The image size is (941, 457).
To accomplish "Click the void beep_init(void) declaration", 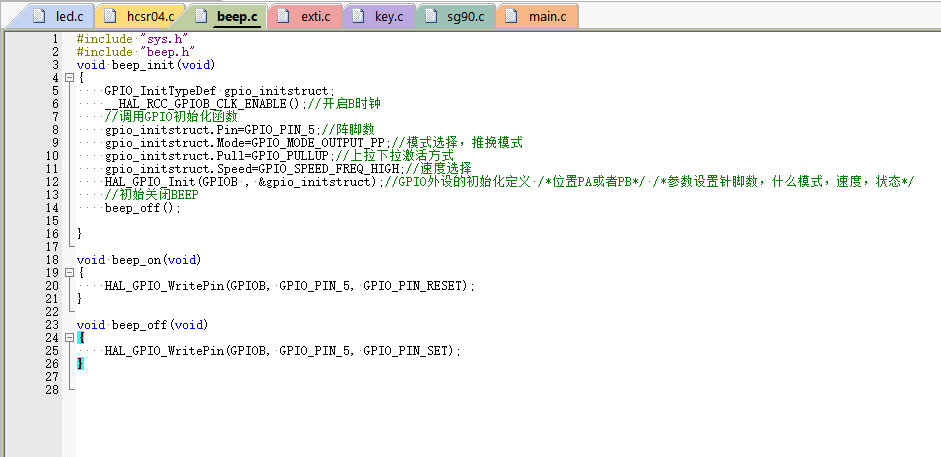I will (x=146, y=65).
